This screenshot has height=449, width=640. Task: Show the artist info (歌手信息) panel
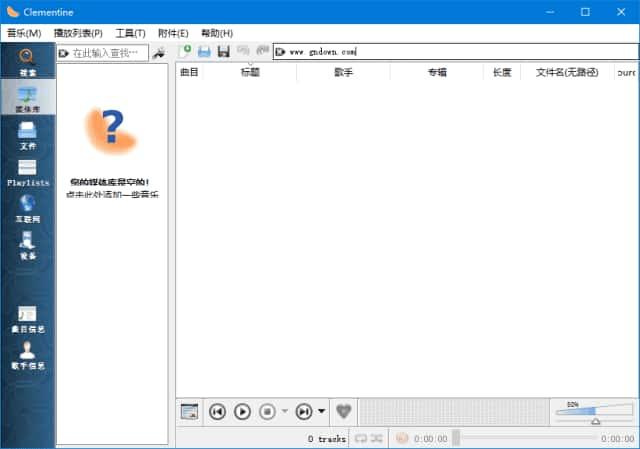tap(27, 355)
